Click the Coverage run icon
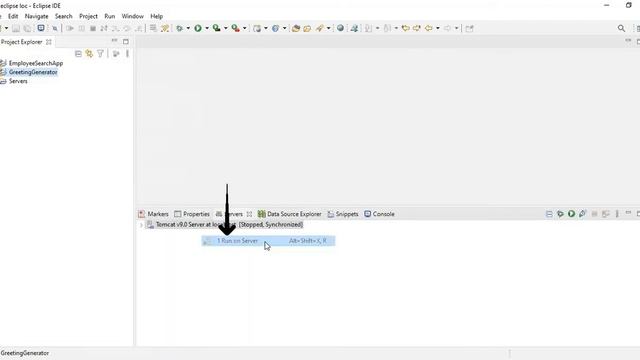This screenshot has width=640, height=360. pos(216,28)
